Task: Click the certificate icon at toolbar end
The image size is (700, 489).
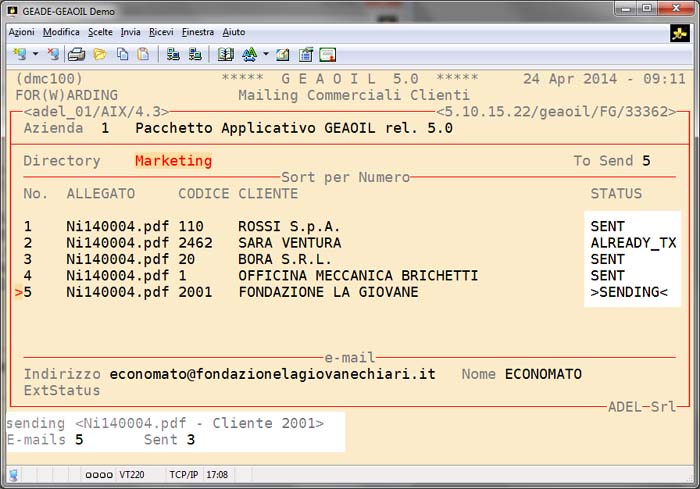Action: [x=327, y=54]
